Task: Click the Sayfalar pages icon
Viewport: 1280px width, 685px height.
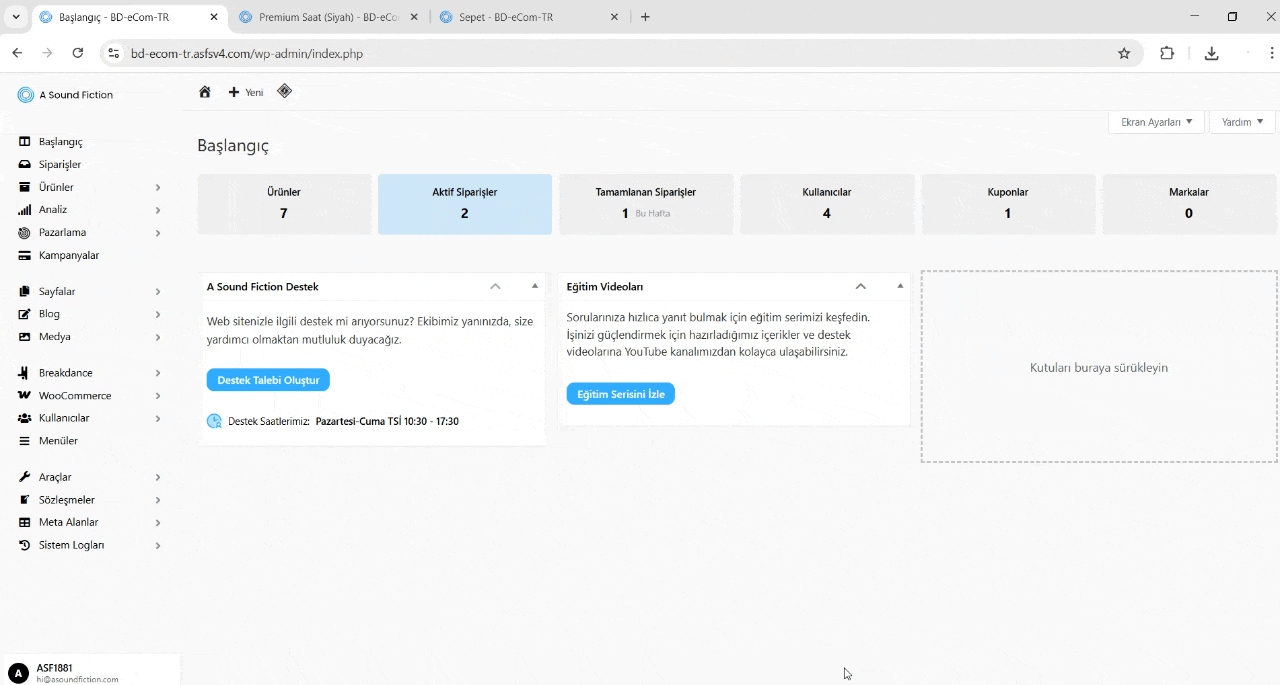Action: [25, 292]
